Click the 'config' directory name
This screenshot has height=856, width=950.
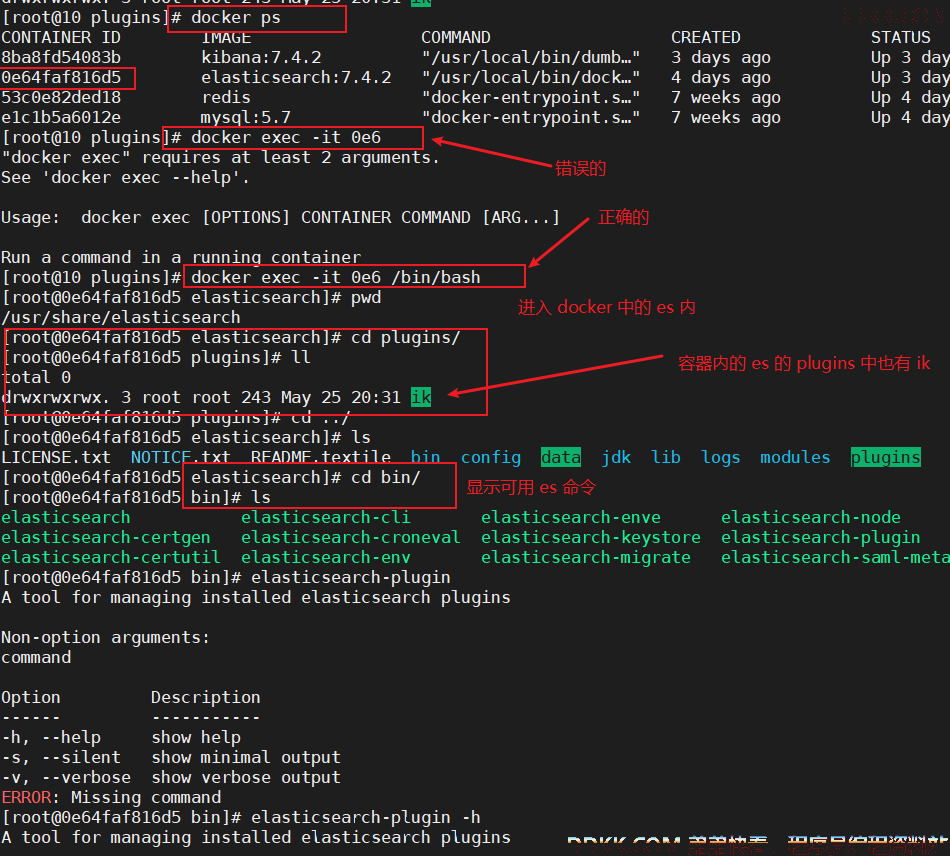(x=491, y=457)
